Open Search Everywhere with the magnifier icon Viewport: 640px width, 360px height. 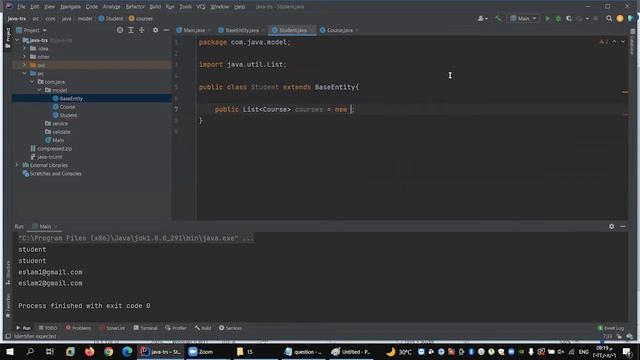click(609, 19)
